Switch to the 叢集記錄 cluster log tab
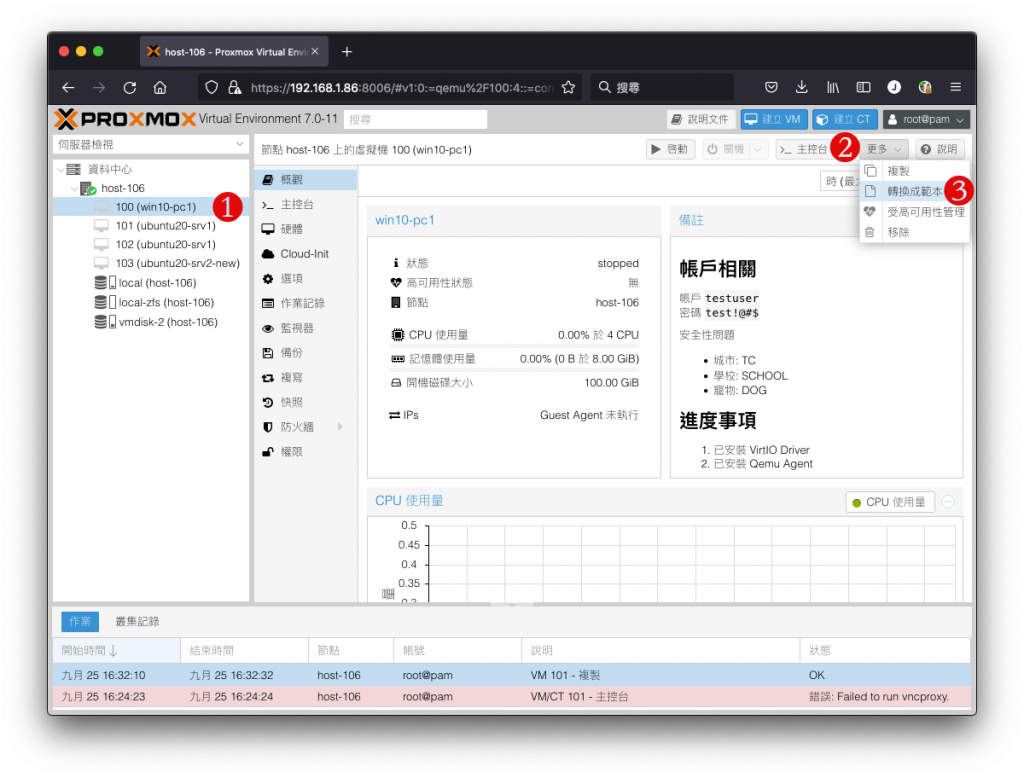Image resolution: width=1024 pixels, height=778 pixels. pyautogui.click(x=137, y=622)
